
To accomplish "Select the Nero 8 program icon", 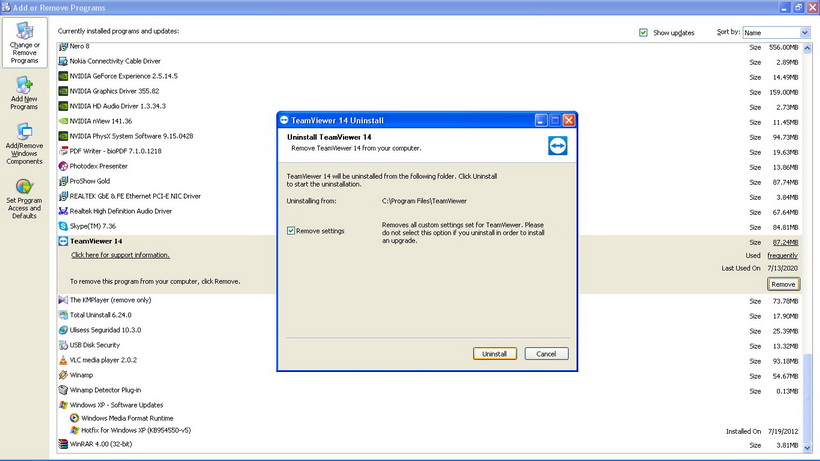I will coord(63,47).
